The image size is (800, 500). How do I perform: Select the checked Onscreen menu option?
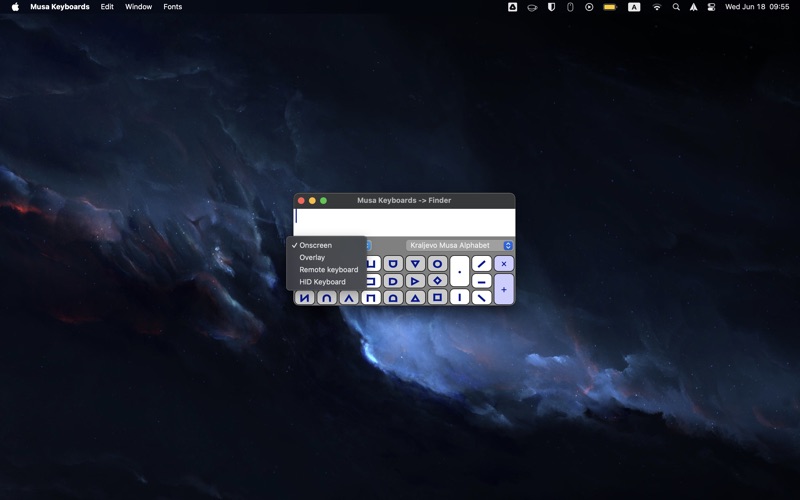click(327, 245)
